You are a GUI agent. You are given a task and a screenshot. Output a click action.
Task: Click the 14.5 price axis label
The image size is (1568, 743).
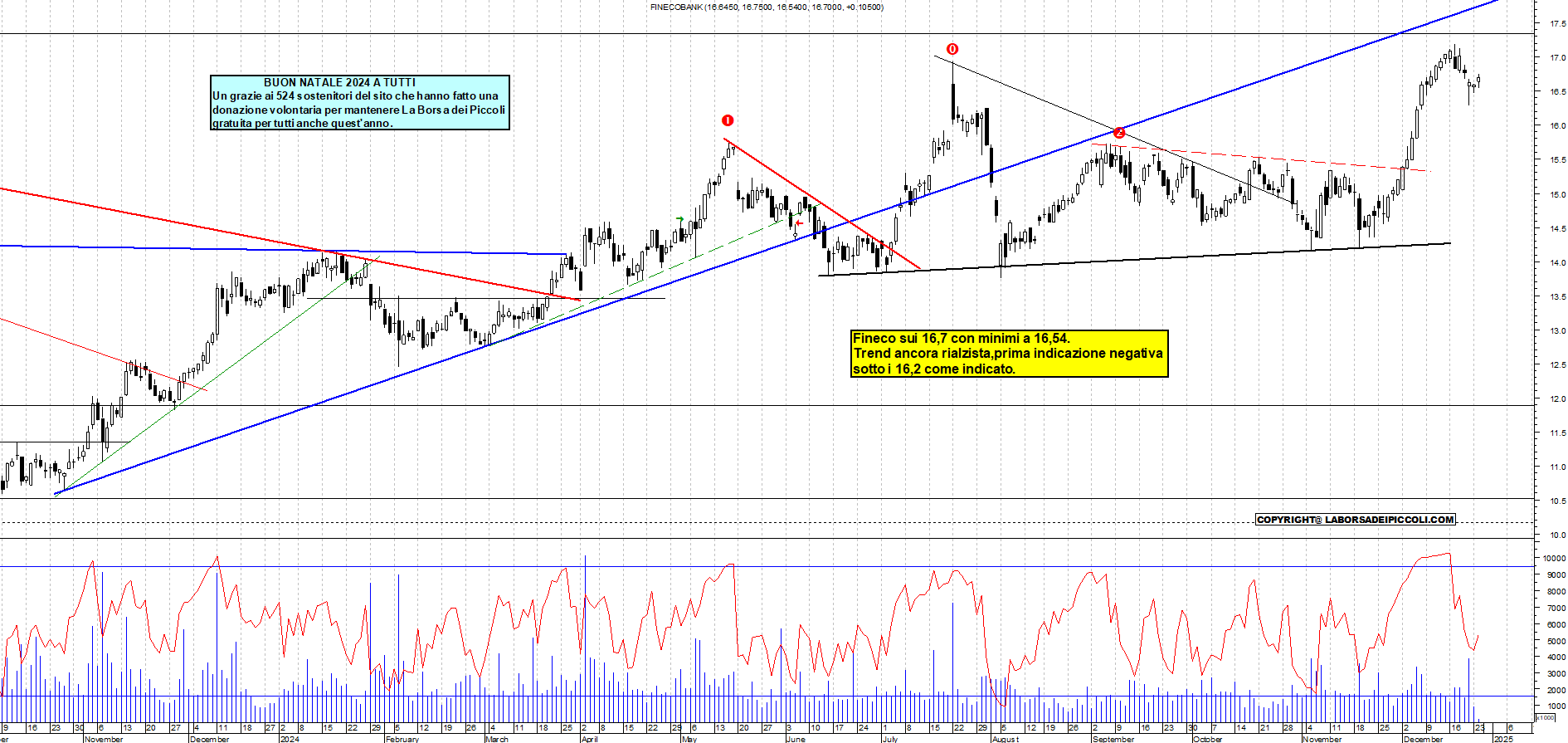coord(1558,228)
